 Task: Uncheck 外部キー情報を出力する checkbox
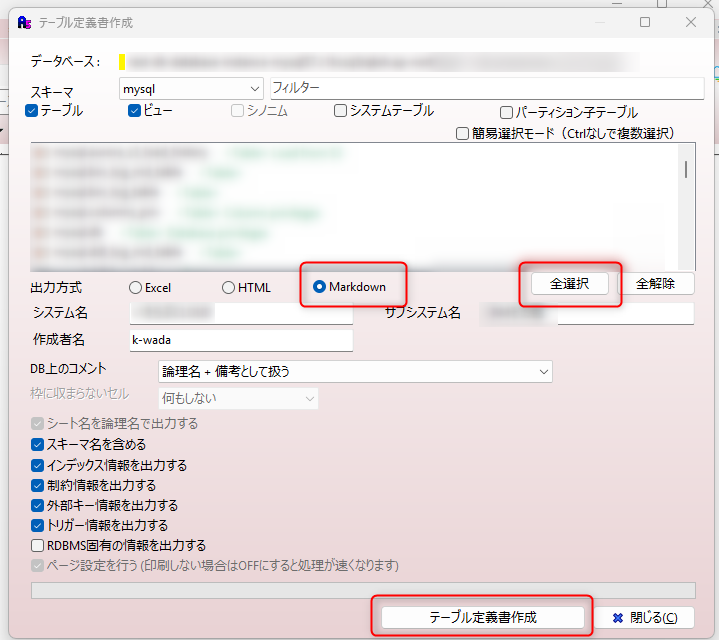pos(37,506)
